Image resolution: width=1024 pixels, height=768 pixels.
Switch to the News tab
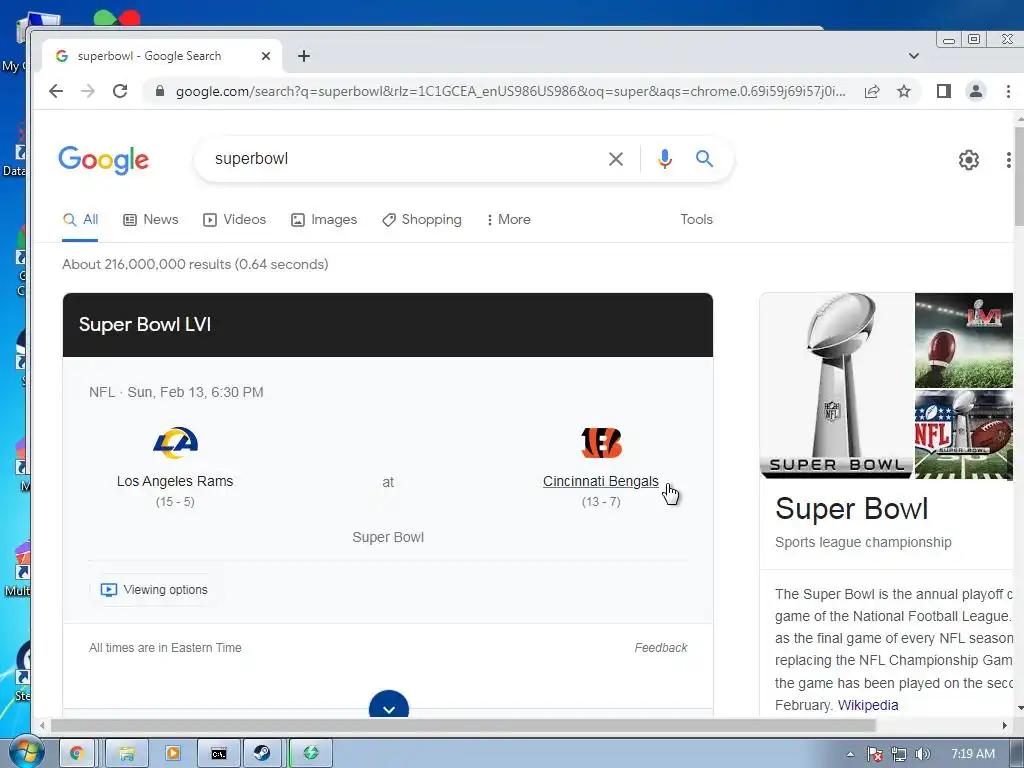pyautogui.click(x=151, y=220)
